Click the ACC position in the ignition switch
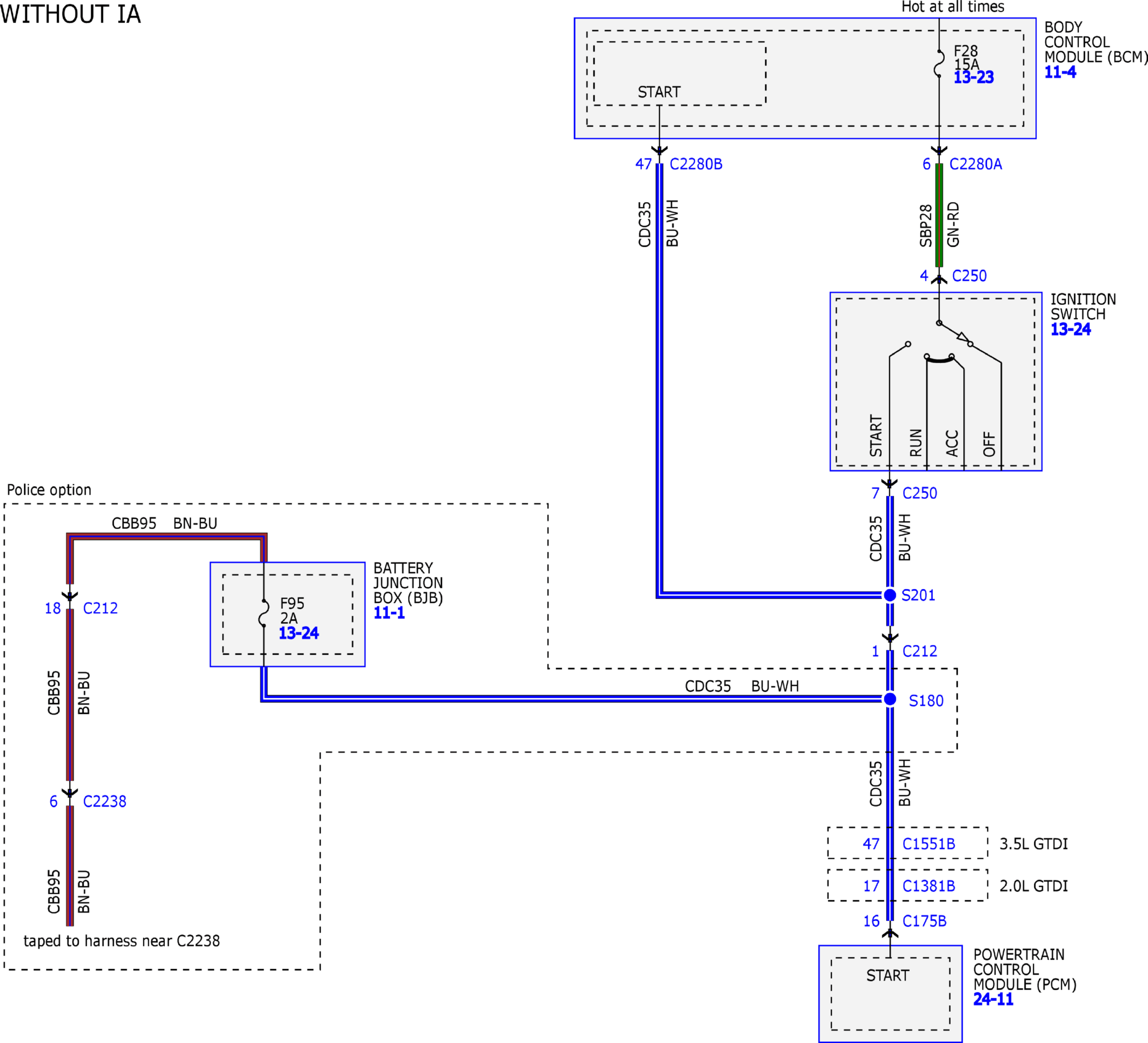The height and width of the screenshot is (1043, 1148). 952,443
